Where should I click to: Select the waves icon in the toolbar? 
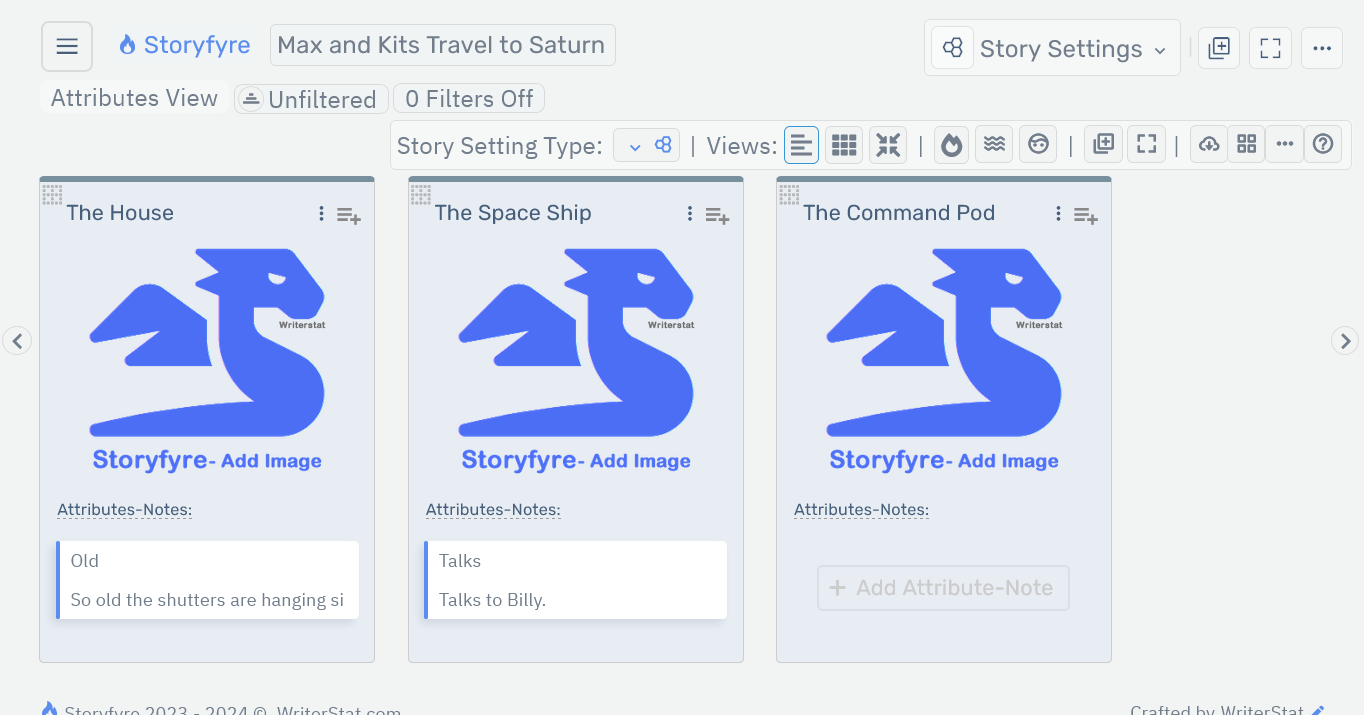pos(994,144)
